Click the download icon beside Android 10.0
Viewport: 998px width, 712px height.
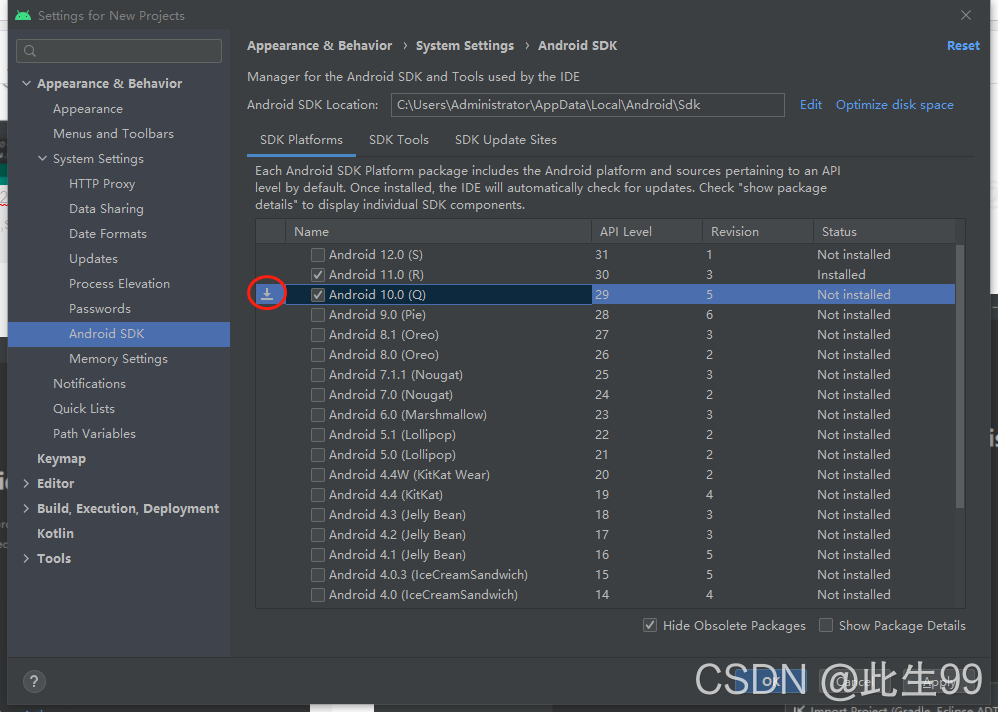[267, 293]
